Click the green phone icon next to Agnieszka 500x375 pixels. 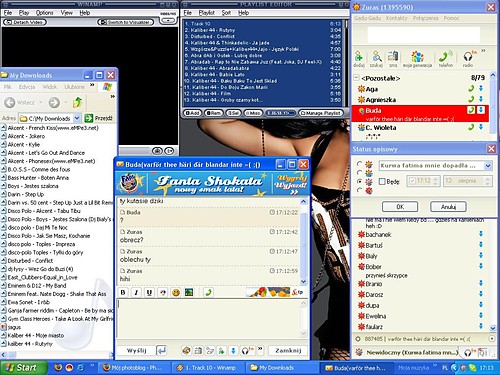(471, 99)
